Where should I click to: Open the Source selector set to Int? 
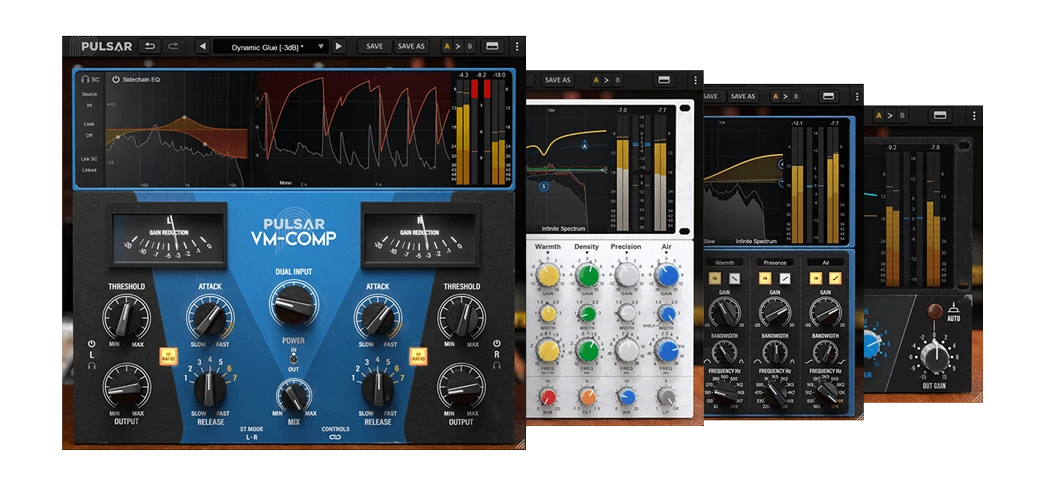click(89, 104)
